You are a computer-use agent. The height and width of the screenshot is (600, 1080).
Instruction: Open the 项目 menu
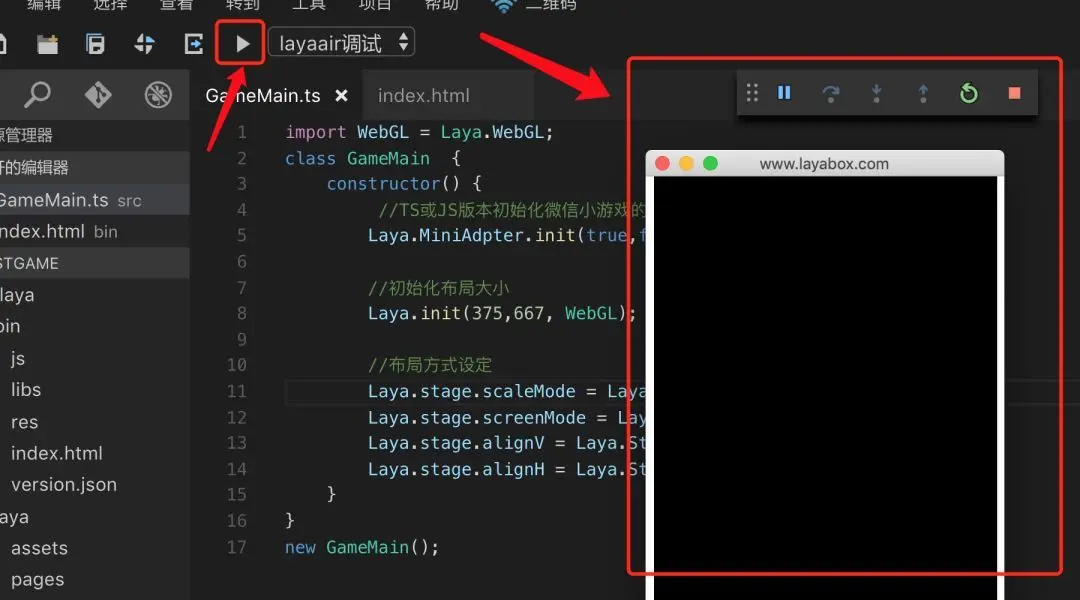[x=375, y=4]
